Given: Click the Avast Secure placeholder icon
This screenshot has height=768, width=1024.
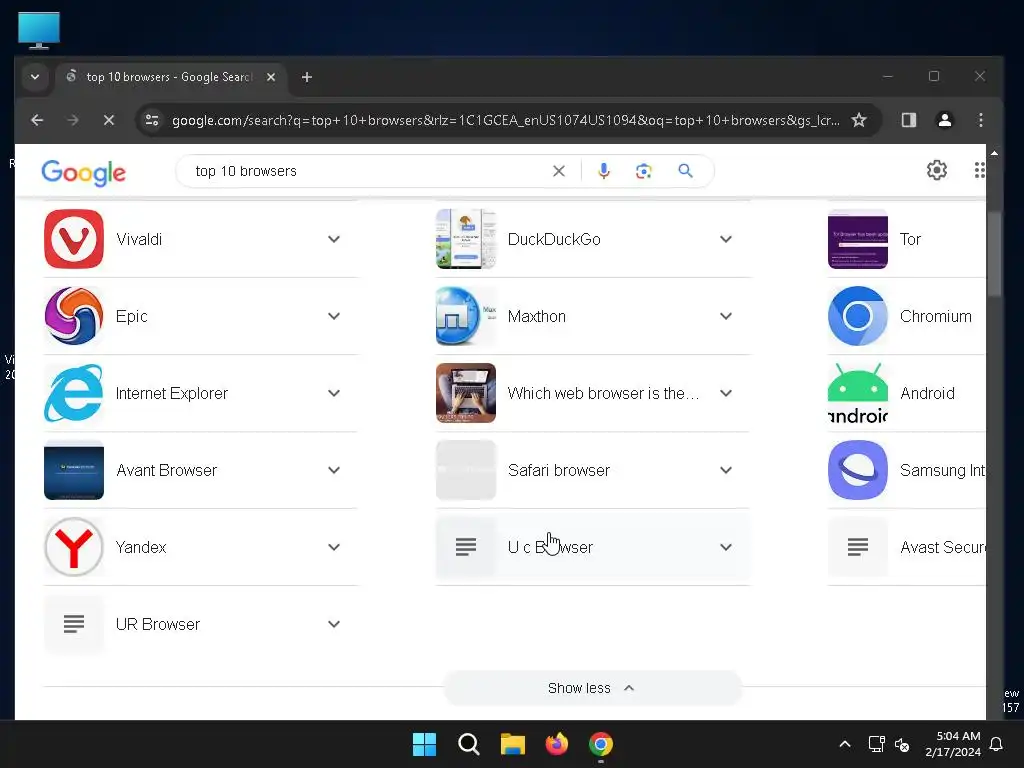Looking at the screenshot, I should coord(857,547).
